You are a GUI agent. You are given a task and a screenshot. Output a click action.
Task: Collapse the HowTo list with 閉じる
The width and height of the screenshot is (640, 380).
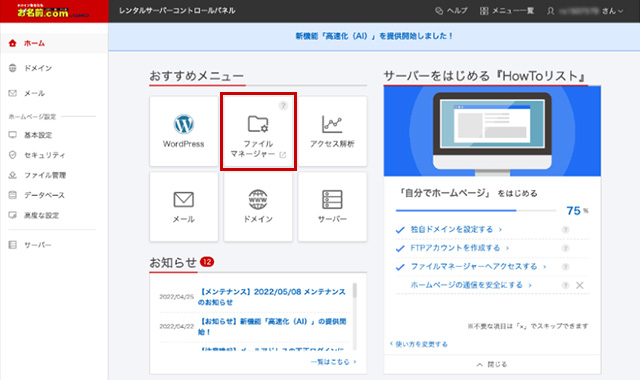492,364
